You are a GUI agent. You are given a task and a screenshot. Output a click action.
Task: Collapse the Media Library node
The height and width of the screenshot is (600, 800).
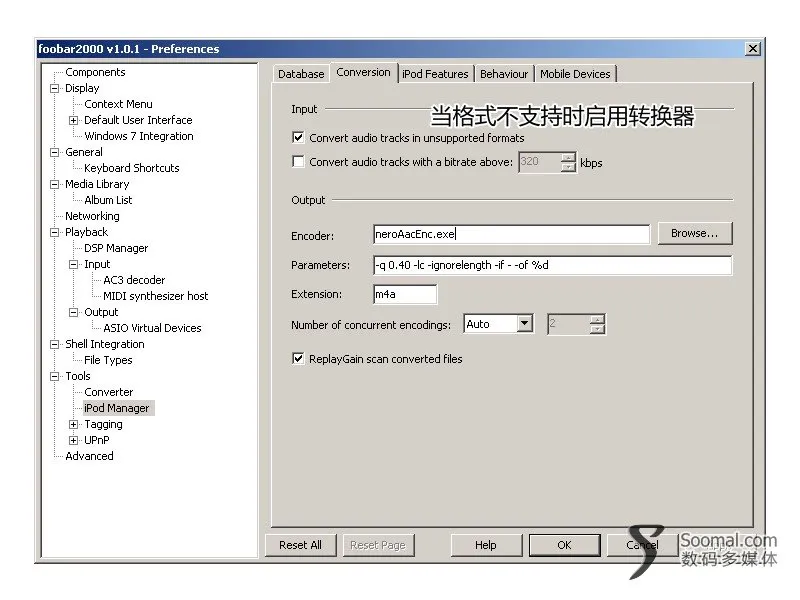point(55,184)
